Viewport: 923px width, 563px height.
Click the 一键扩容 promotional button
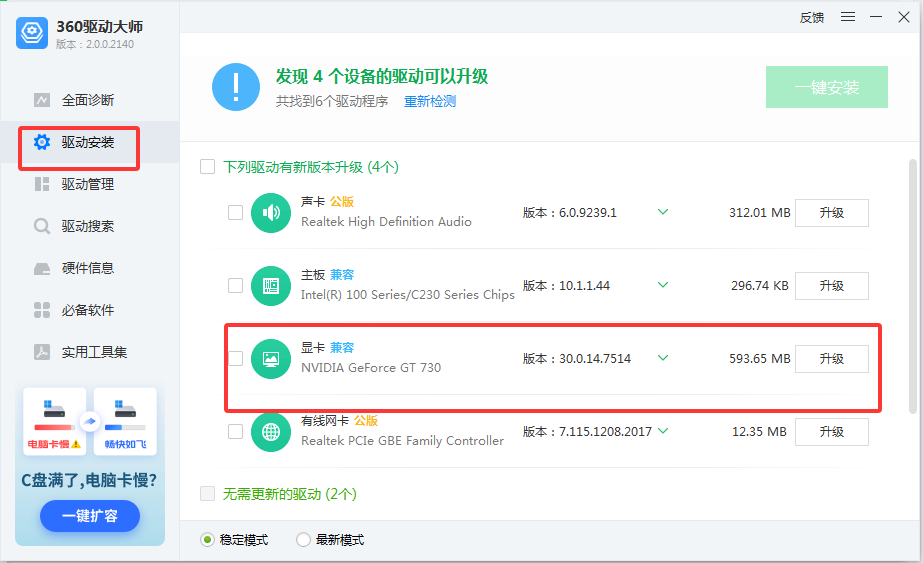coord(90,516)
